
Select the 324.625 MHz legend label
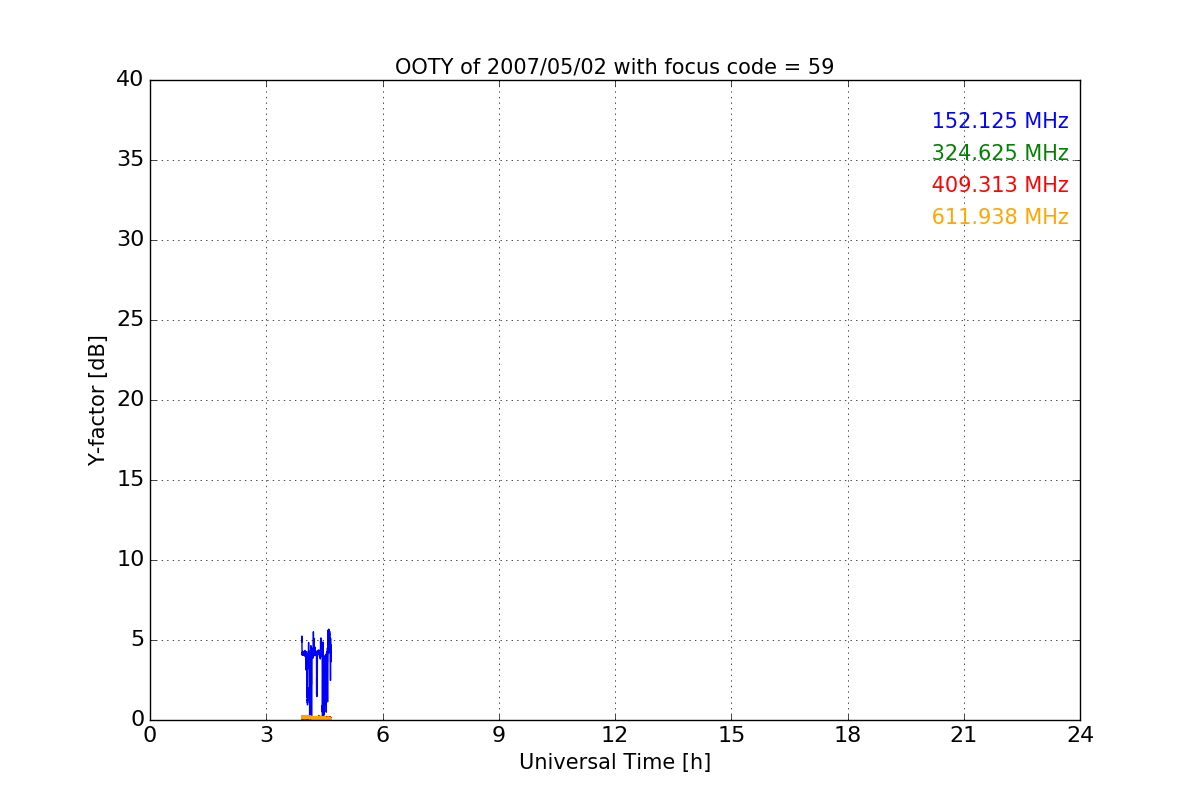(1000, 153)
